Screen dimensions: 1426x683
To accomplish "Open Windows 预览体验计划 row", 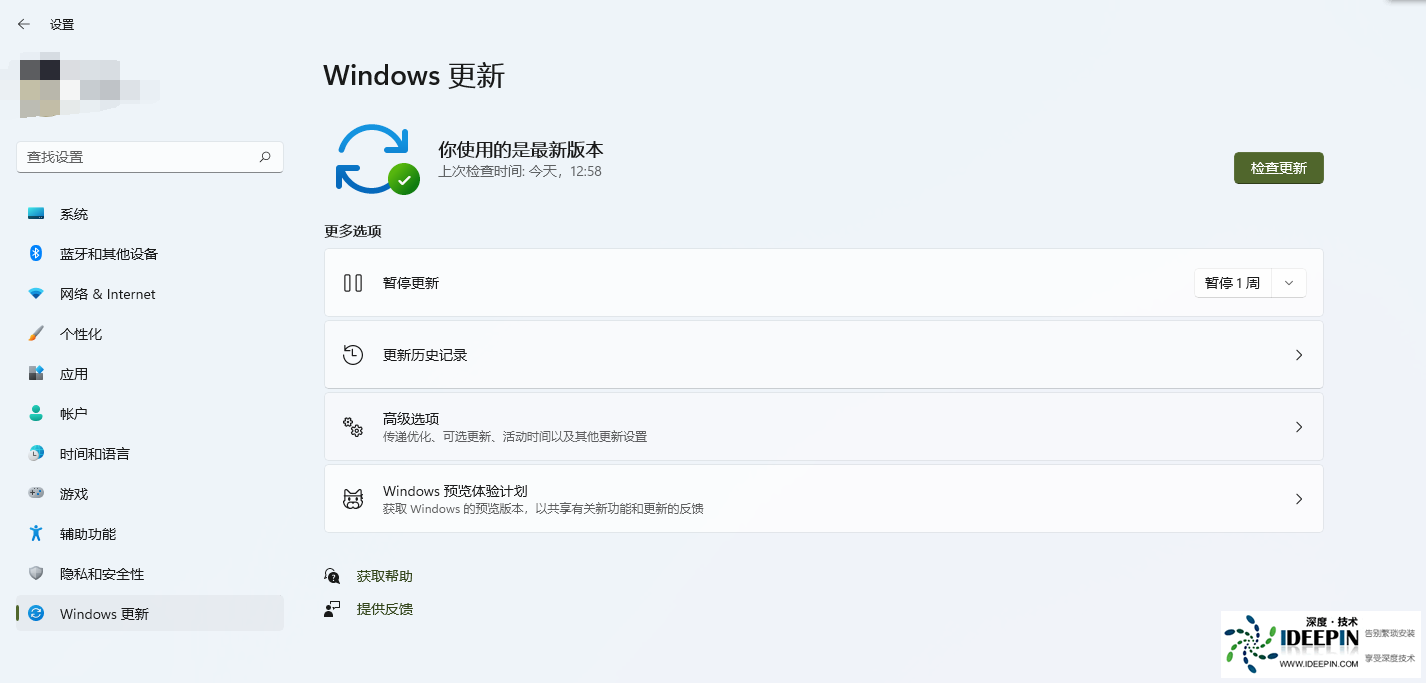I will [x=824, y=499].
